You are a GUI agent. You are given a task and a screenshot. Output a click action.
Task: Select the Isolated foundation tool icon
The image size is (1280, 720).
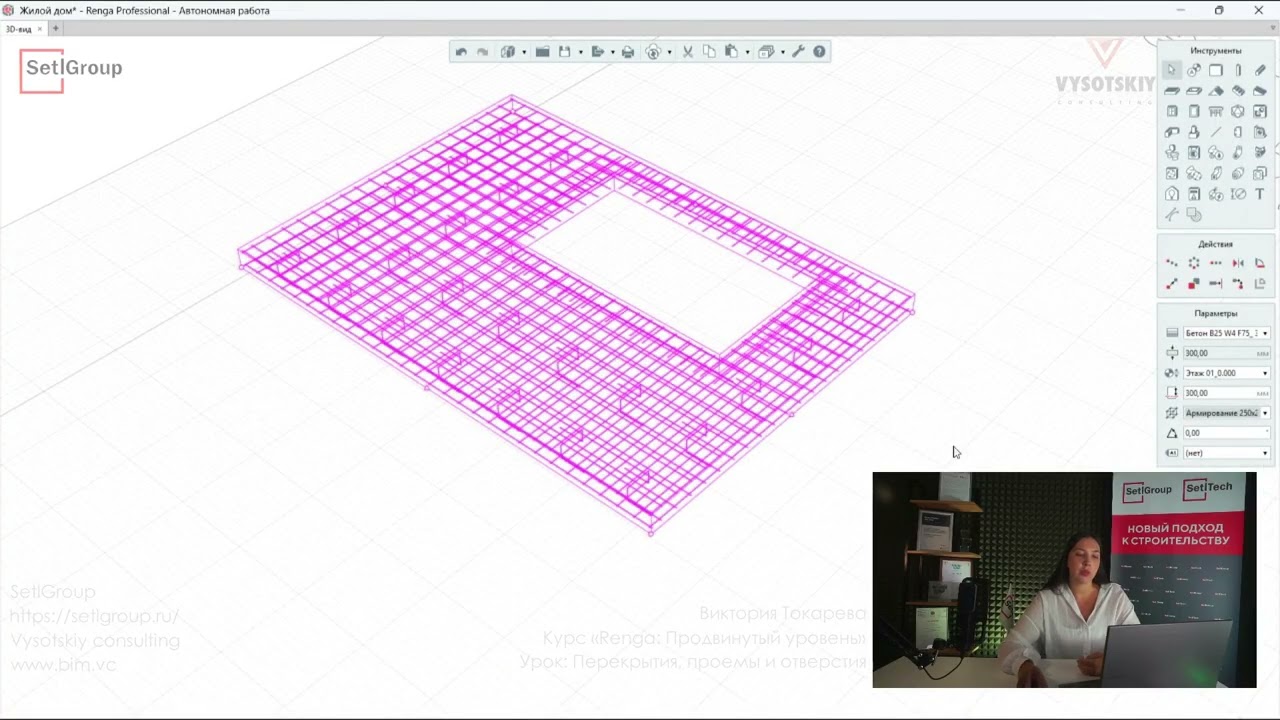click(x=1194, y=132)
